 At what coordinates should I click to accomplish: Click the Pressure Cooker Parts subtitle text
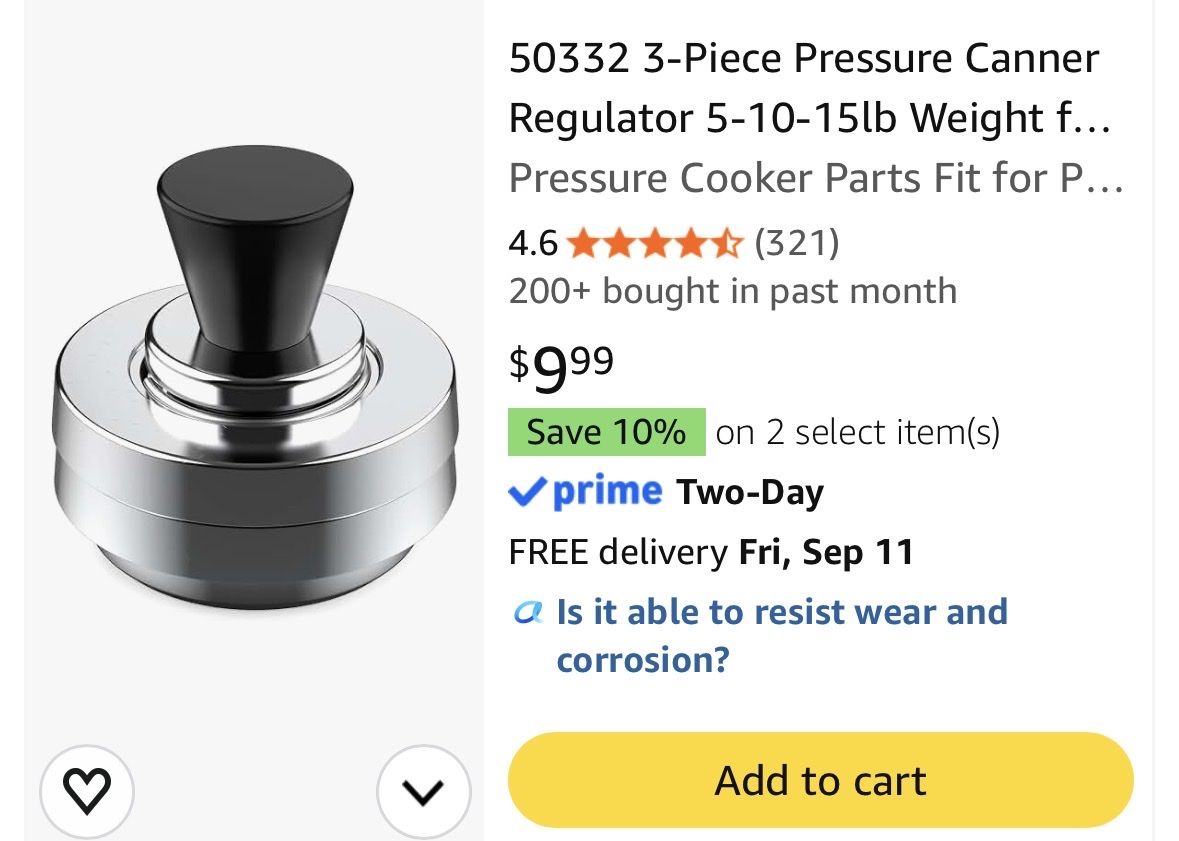tap(816, 178)
